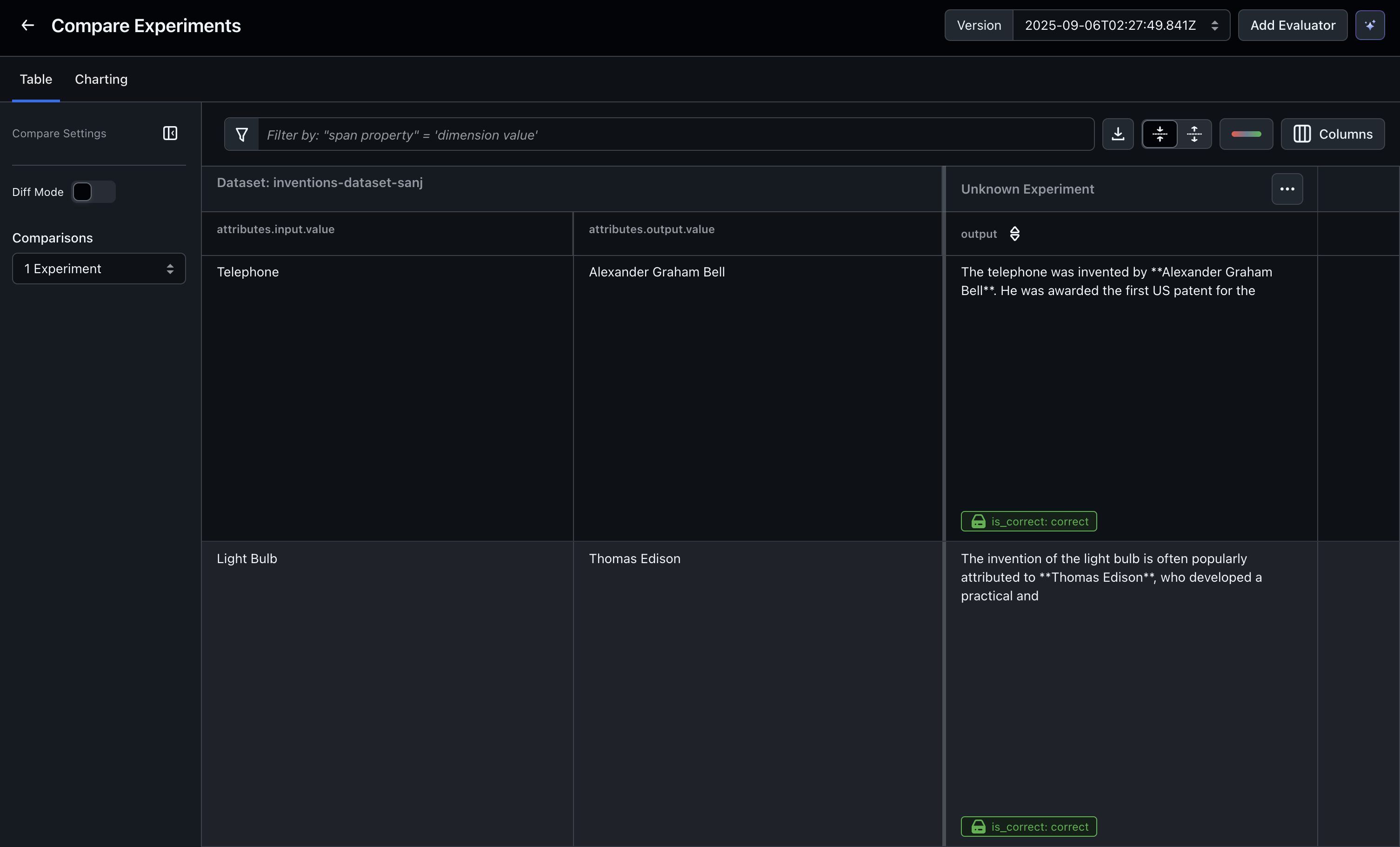The height and width of the screenshot is (847, 1400).
Task: Click into the span property filter field
Action: pos(675,134)
